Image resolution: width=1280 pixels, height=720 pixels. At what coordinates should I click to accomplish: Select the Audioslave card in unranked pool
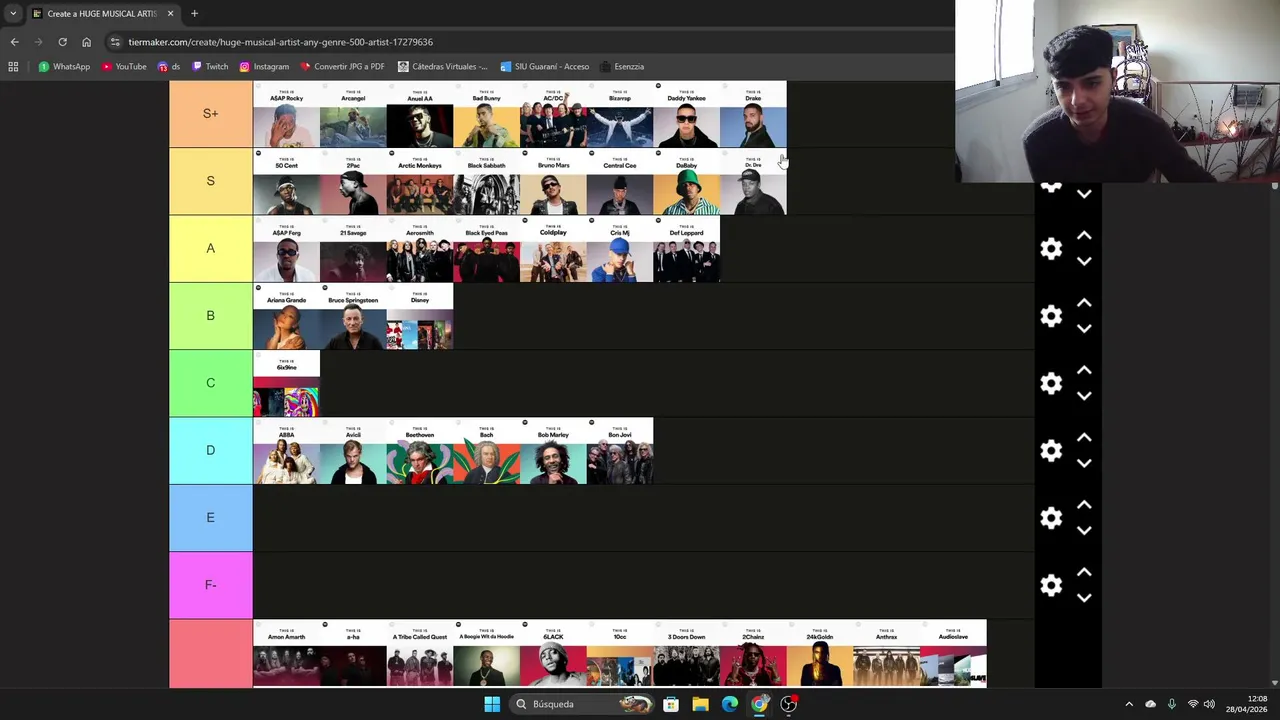(x=953, y=654)
